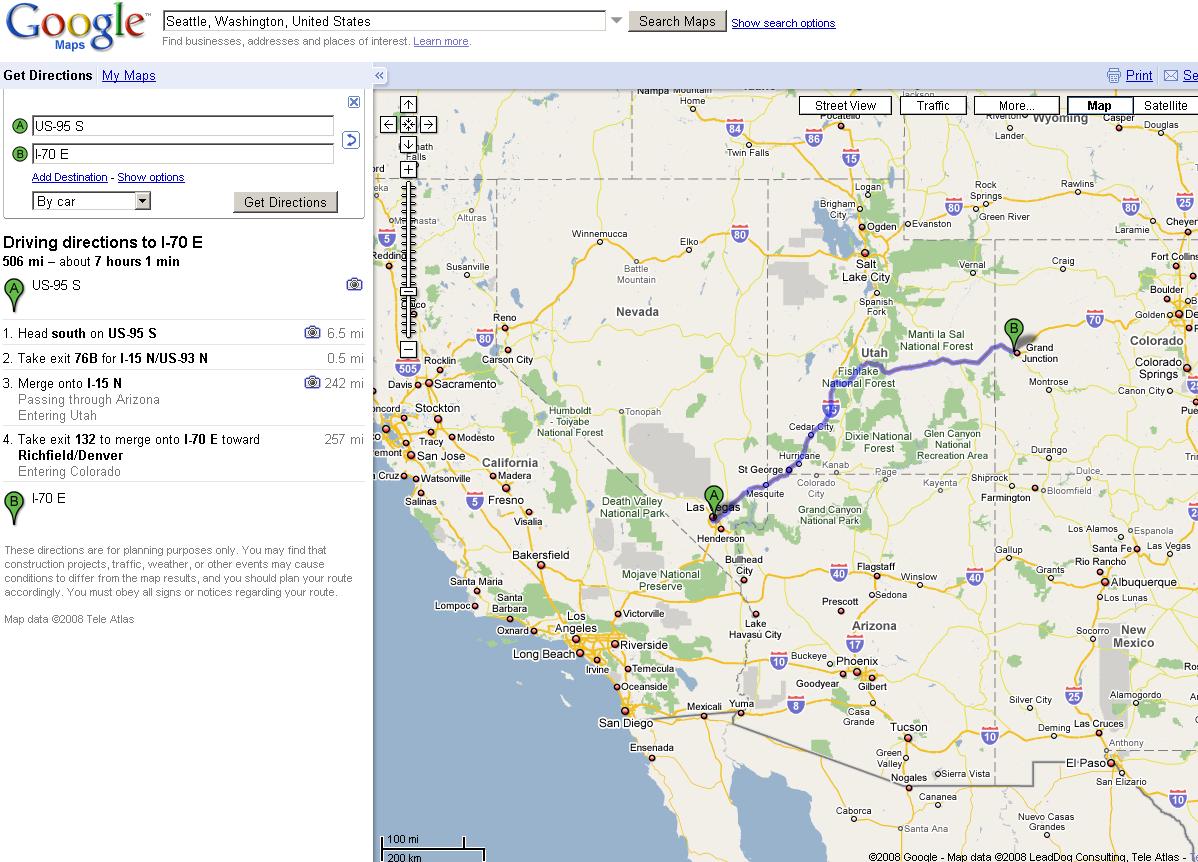This screenshot has width=1198, height=862.
Task: Open the search box suggestions dropdown arrow
Action: coord(617,21)
